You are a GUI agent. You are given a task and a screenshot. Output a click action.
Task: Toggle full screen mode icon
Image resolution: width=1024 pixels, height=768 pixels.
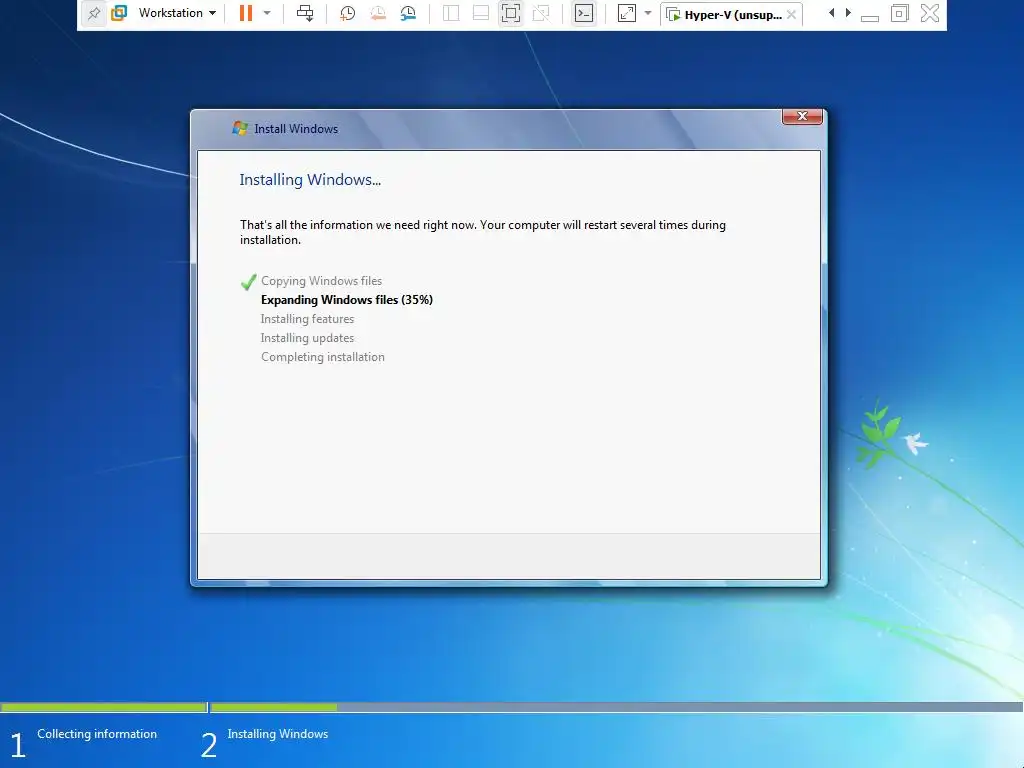[x=511, y=13]
